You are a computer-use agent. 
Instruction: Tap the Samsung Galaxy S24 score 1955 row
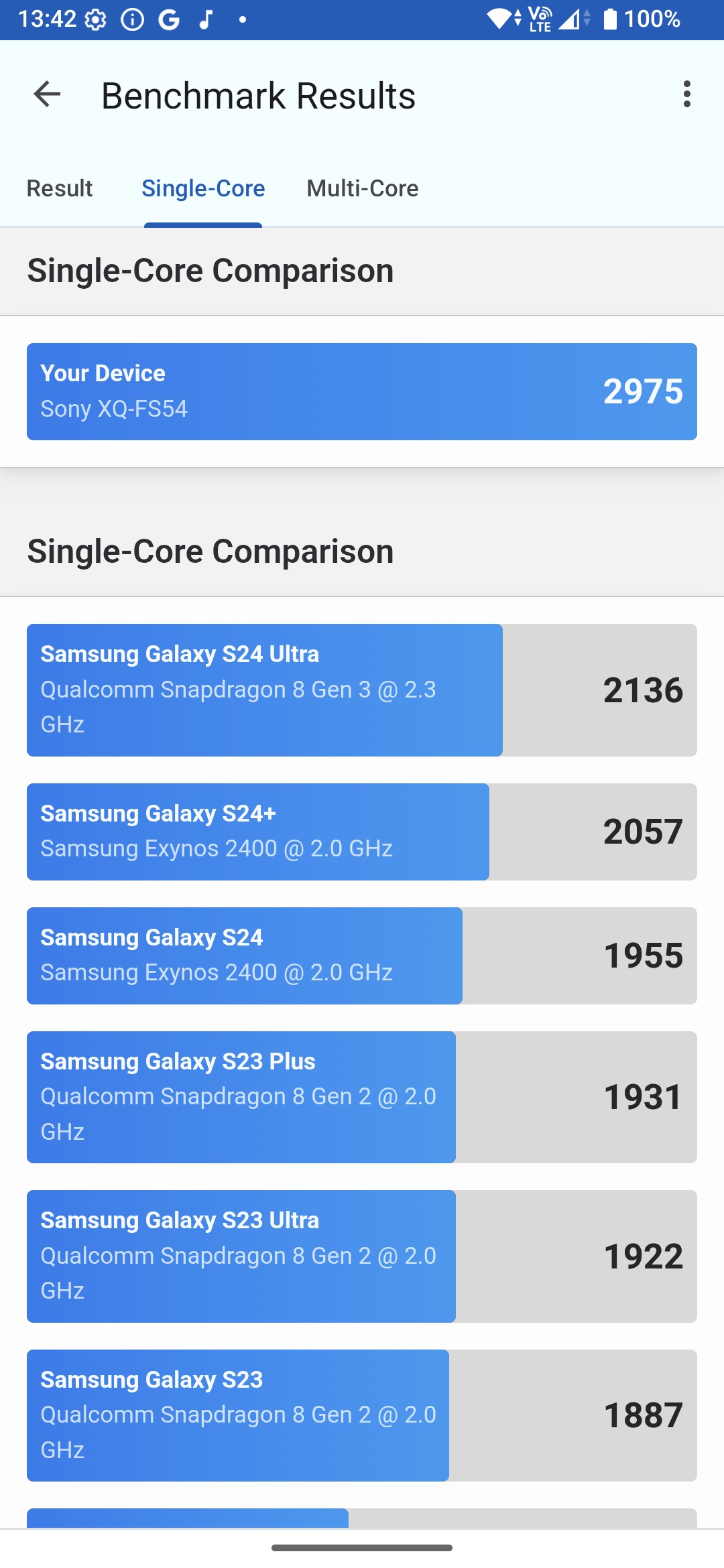(x=362, y=956)
